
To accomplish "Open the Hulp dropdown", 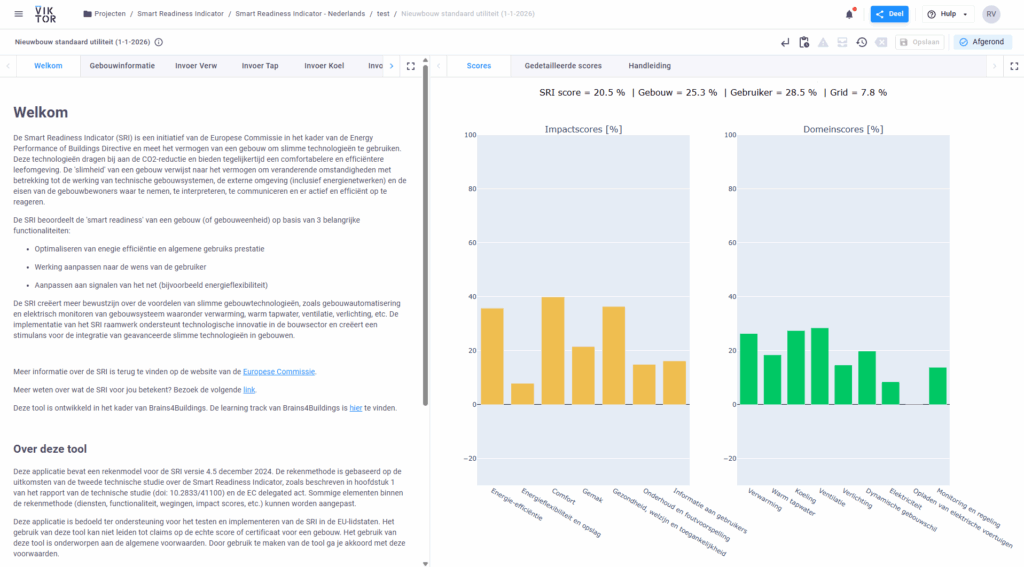I will (x=948, y=14).
